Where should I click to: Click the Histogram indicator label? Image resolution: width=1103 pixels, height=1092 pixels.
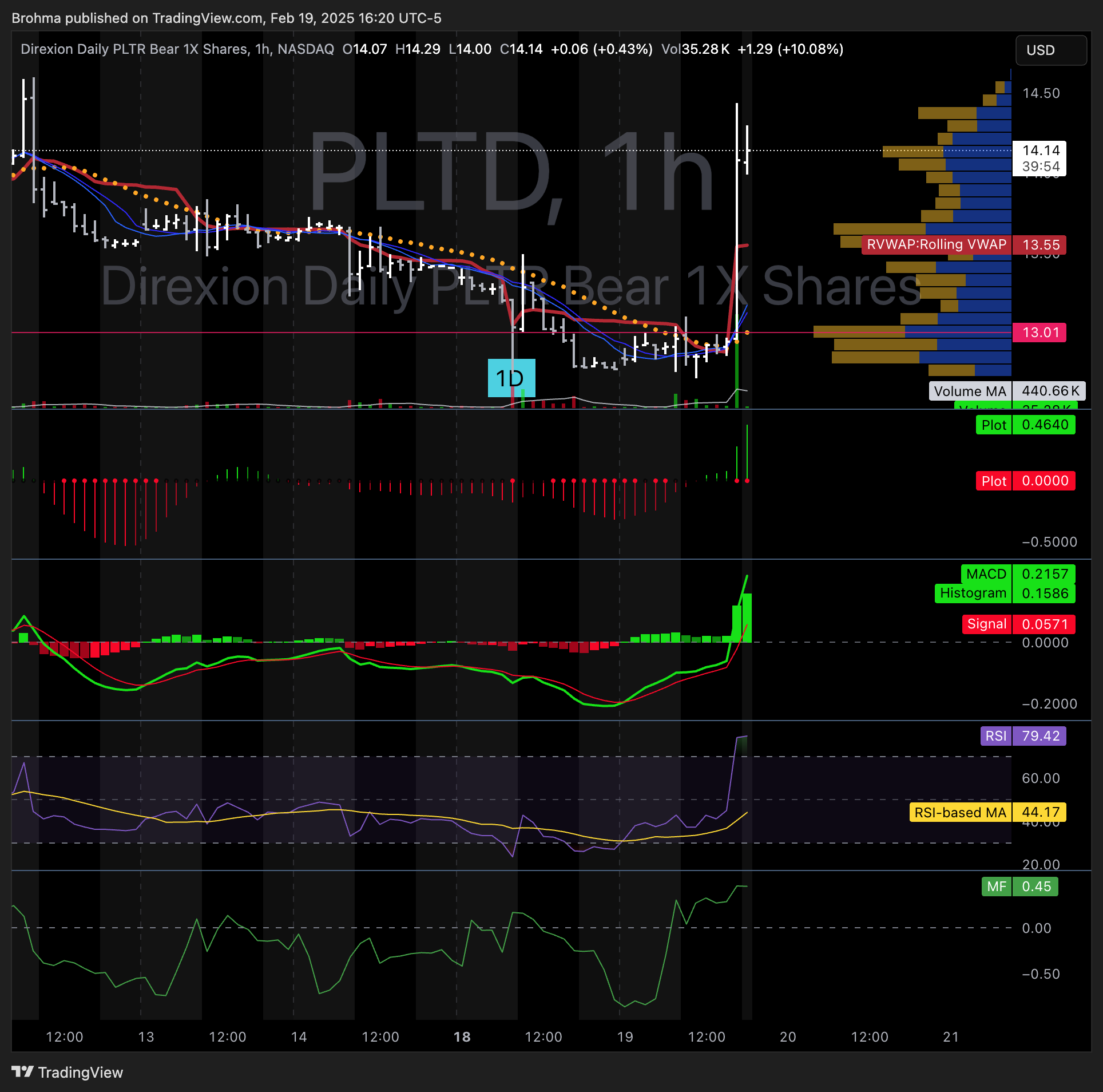pos(973,593)
